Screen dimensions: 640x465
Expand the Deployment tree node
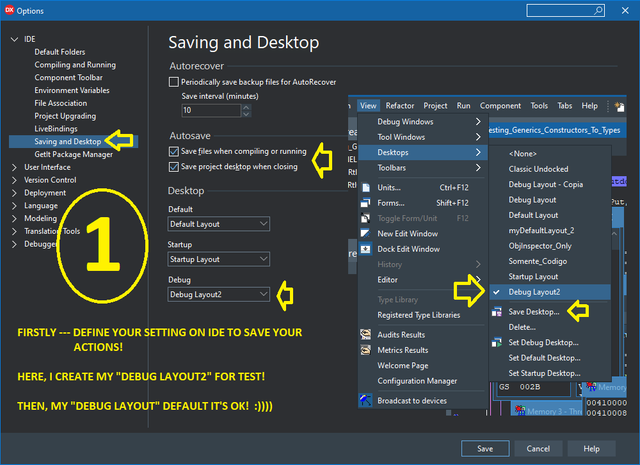tap(15, 193)
